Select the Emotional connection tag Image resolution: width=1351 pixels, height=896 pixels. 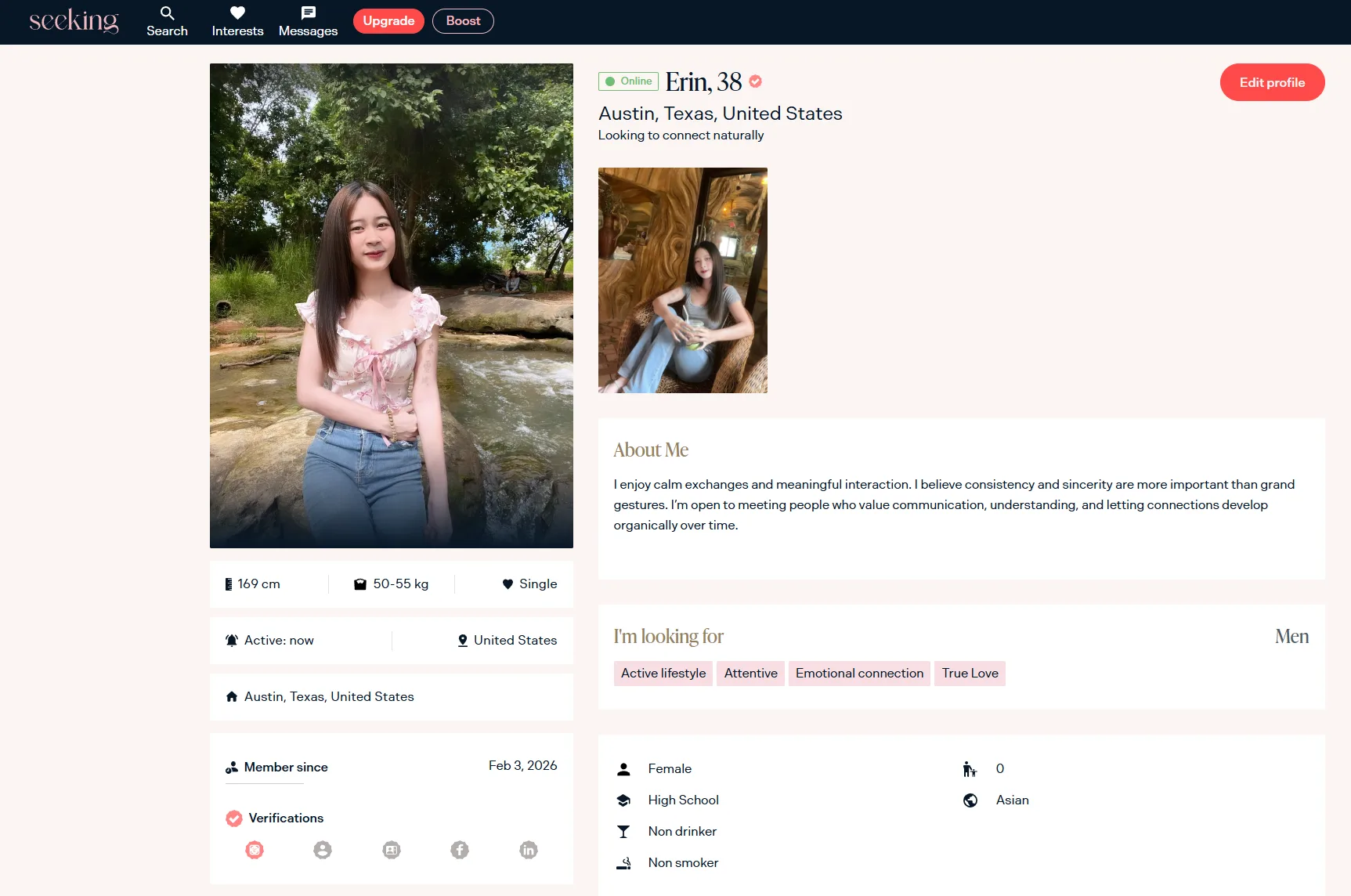tap(859, 674)
